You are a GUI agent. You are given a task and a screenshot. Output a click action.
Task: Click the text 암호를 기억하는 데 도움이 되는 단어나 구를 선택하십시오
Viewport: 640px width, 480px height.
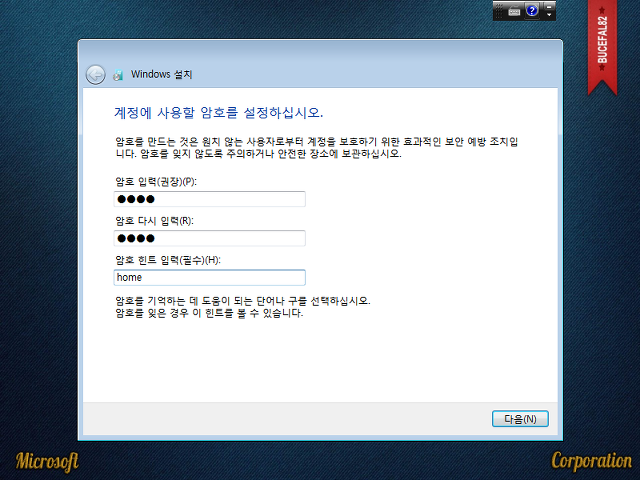click(x=243, y=301)
